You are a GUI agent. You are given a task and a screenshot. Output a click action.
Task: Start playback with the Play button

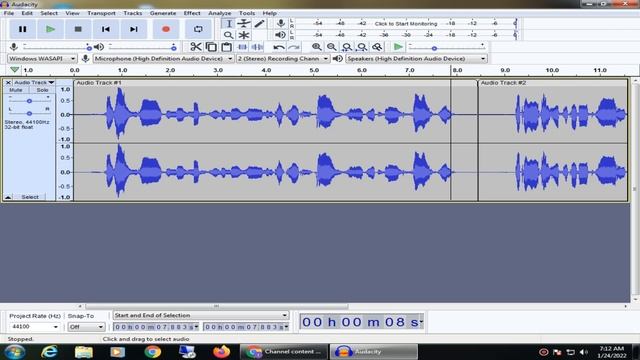(50, 29)
